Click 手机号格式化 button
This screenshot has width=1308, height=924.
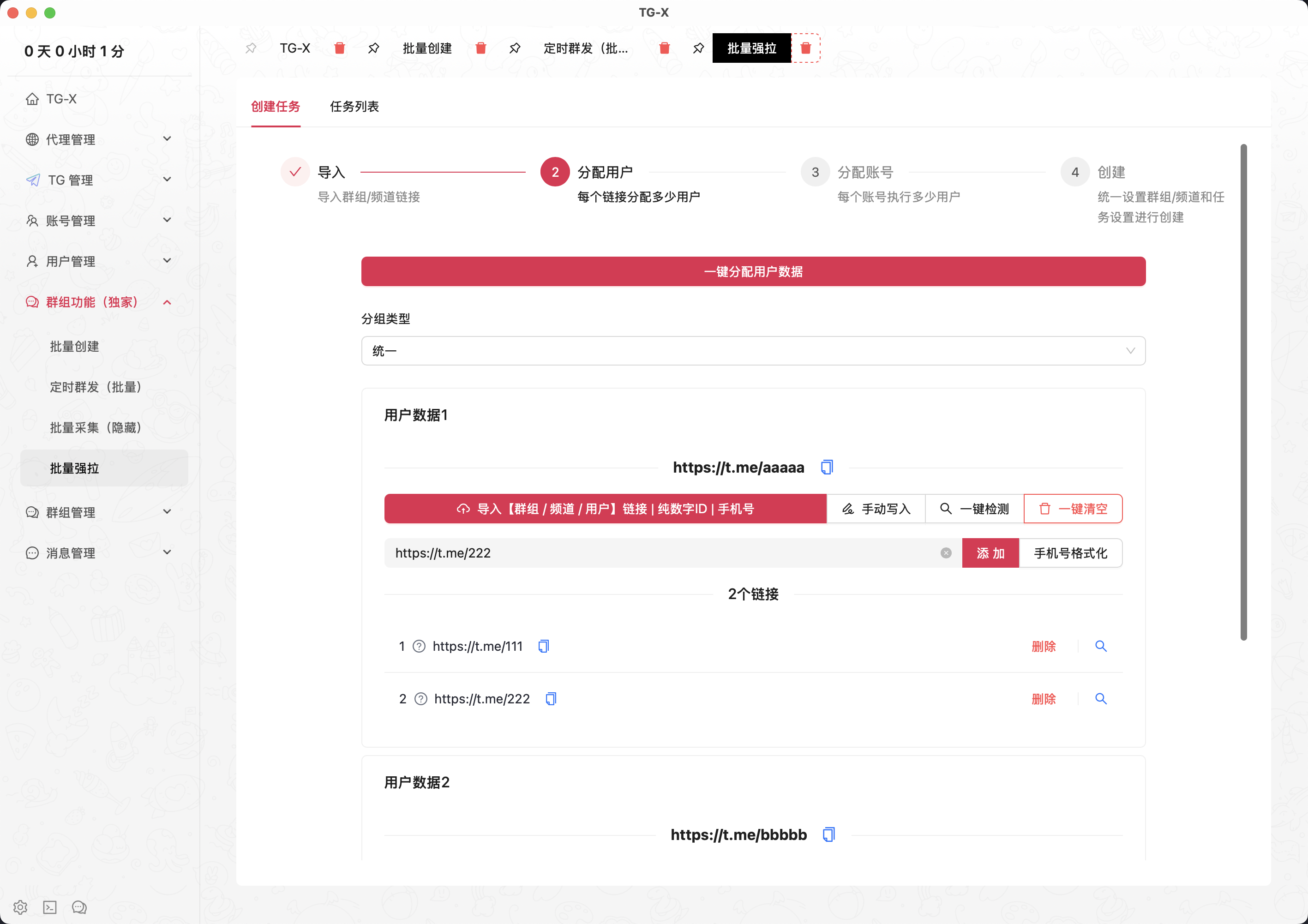pos(1070,553)
